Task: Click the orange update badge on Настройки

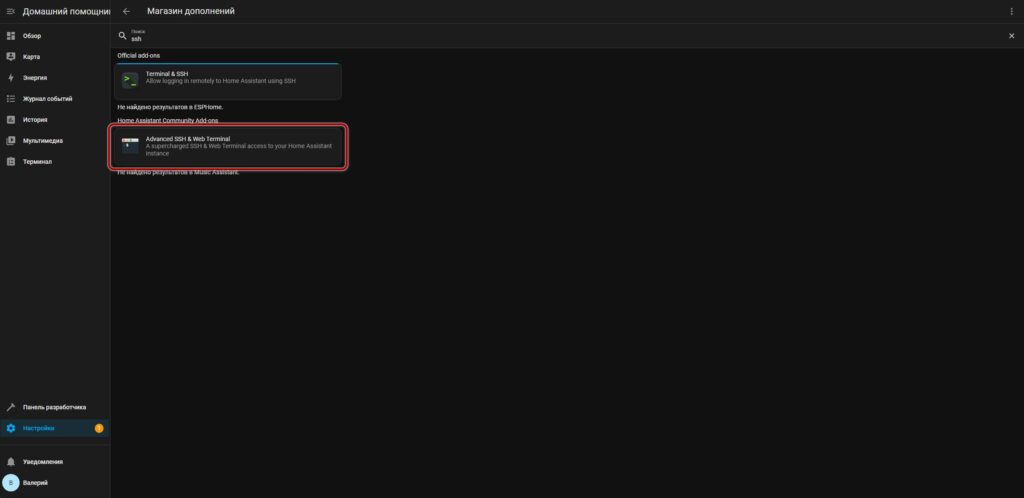Action: [x=99, y=428]
